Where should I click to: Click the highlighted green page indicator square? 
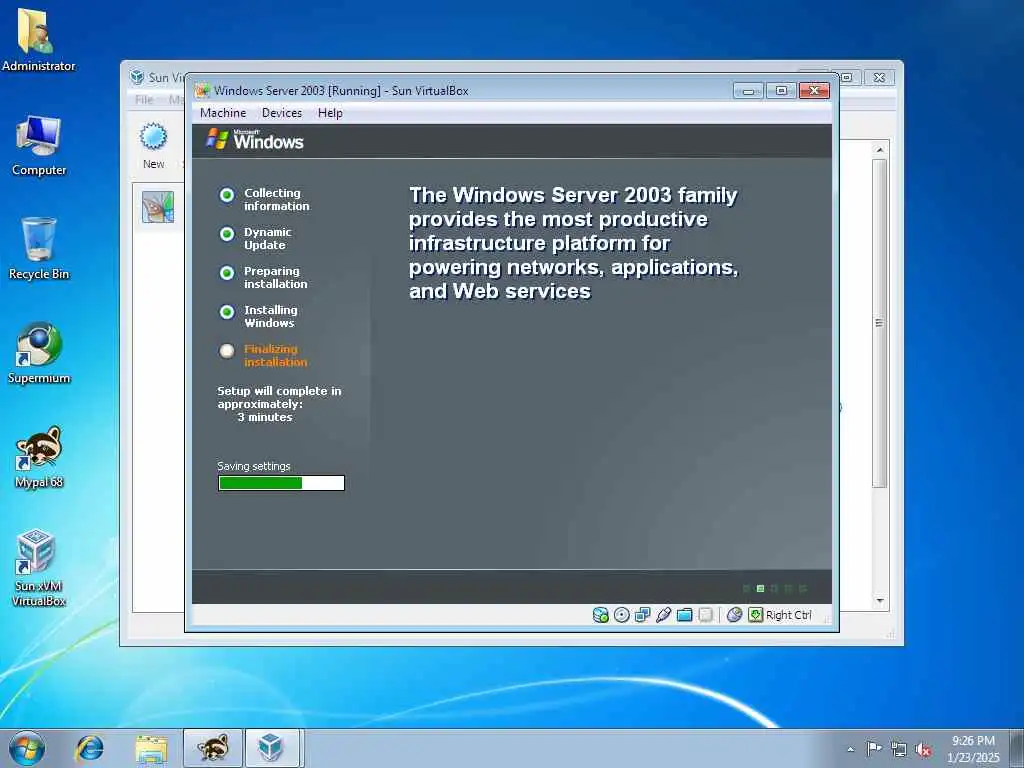[760, 588]
